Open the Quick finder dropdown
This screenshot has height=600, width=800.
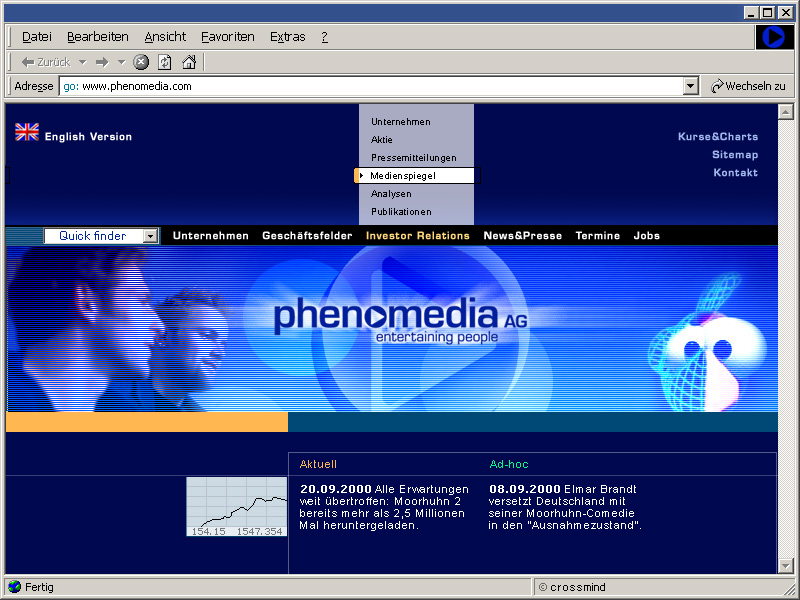click(150, 236)
